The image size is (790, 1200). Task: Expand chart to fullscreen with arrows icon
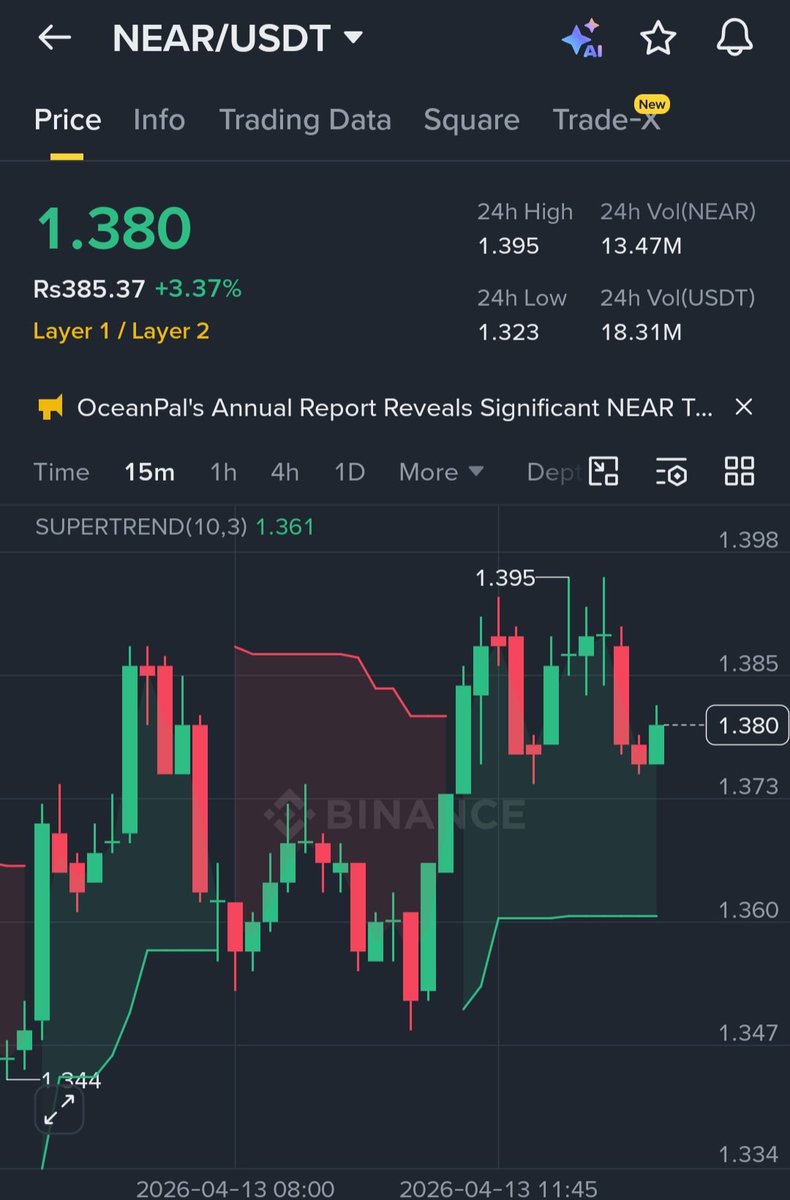[60, 1111]
